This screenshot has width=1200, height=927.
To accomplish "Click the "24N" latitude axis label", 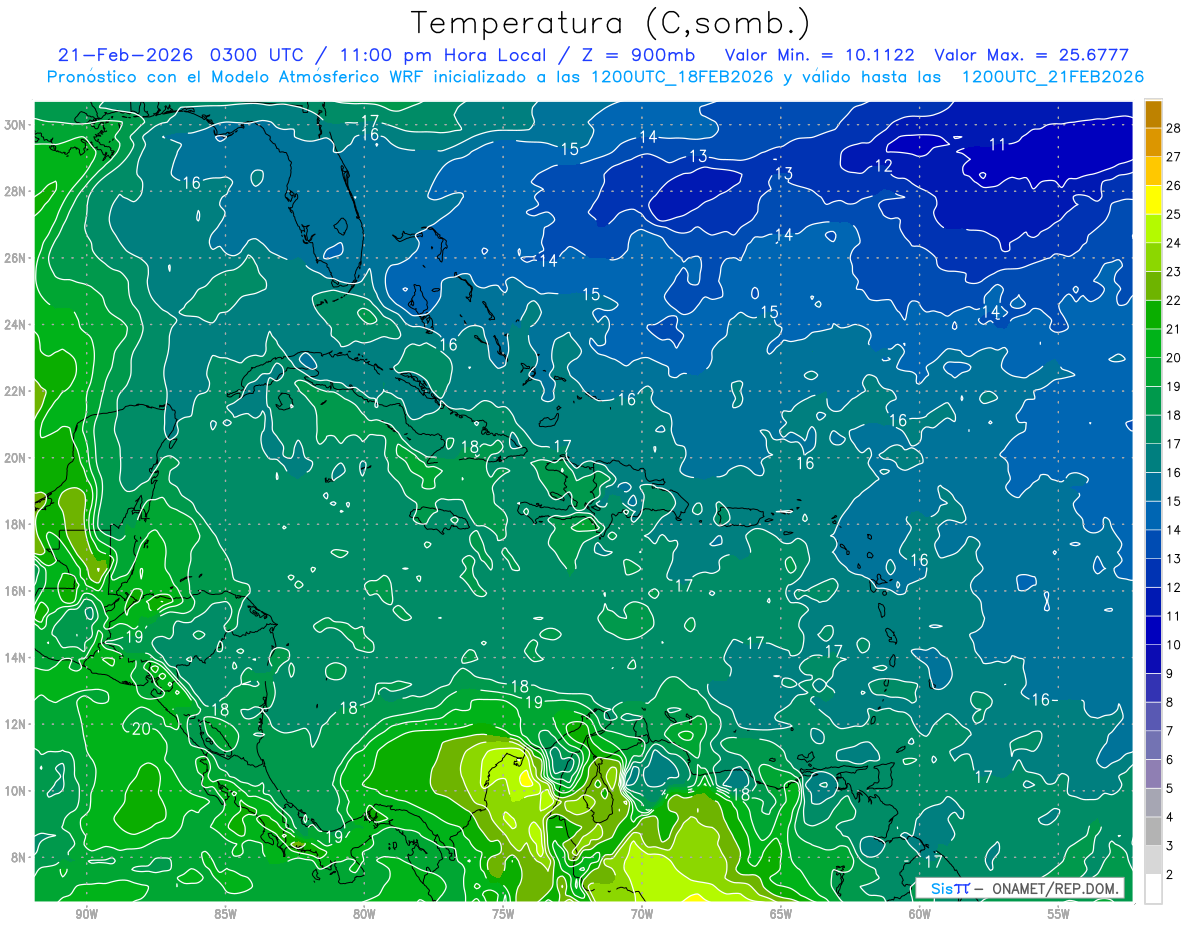I will 16,325.
